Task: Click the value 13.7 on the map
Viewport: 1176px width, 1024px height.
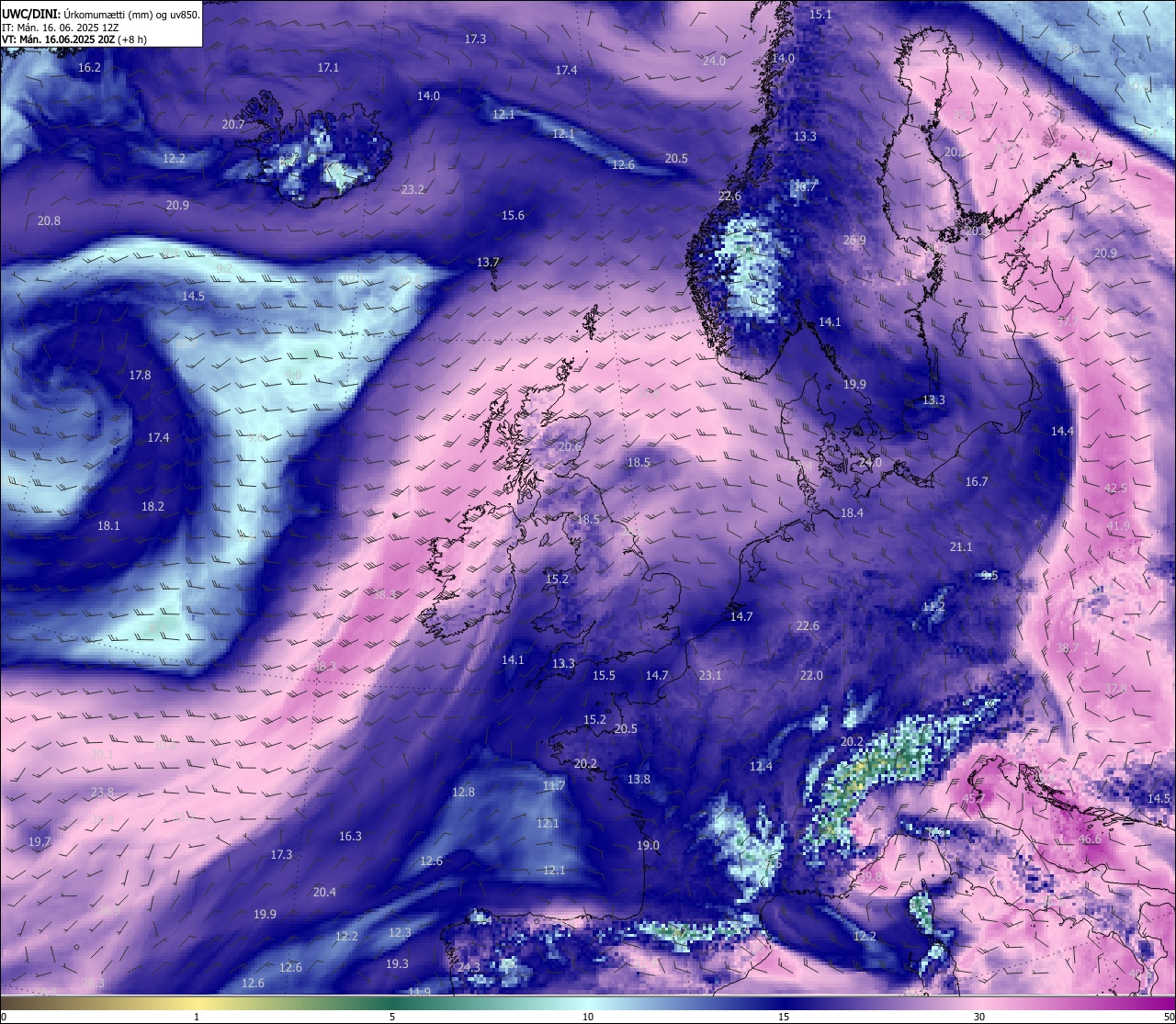Action: 488,263
